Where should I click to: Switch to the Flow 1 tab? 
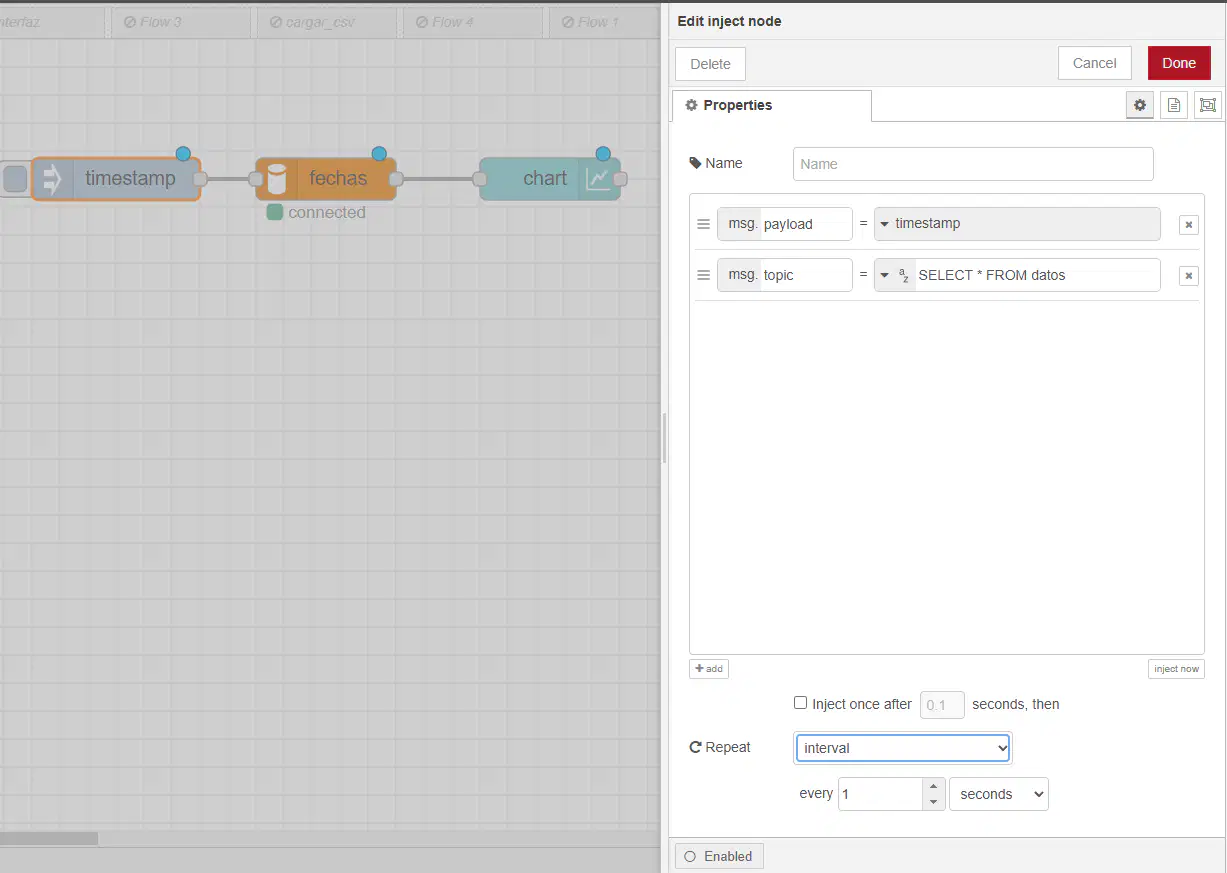coord(605,22)
